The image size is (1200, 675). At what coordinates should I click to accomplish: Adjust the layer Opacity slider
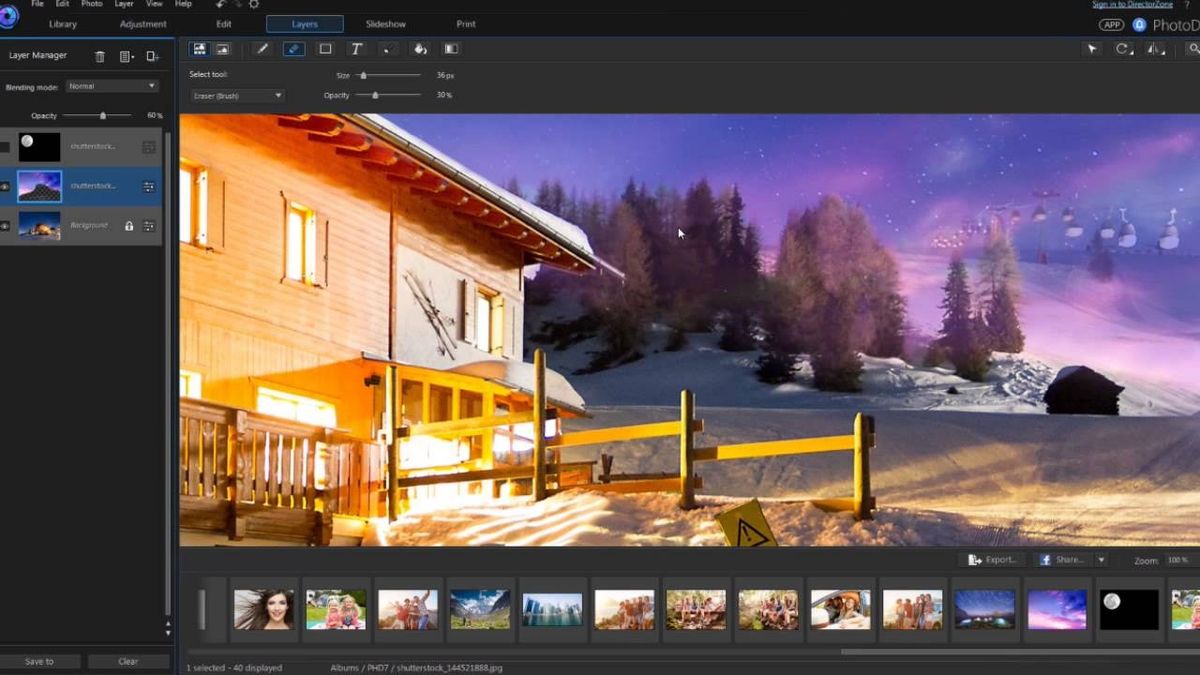point(103,115)
